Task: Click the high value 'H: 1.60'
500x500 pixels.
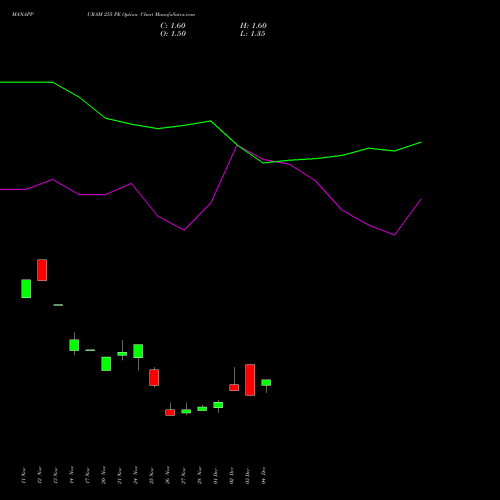Action: point(253,26)
